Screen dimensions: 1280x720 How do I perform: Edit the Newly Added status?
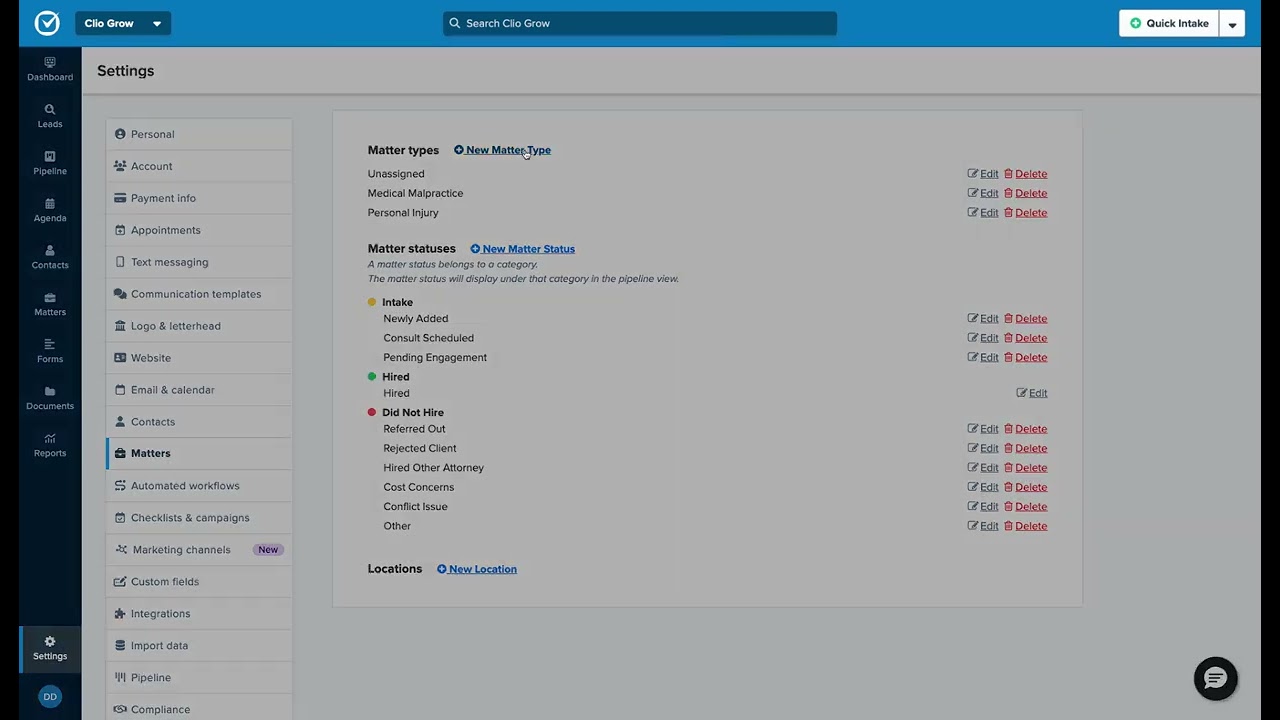pos(983,319)
